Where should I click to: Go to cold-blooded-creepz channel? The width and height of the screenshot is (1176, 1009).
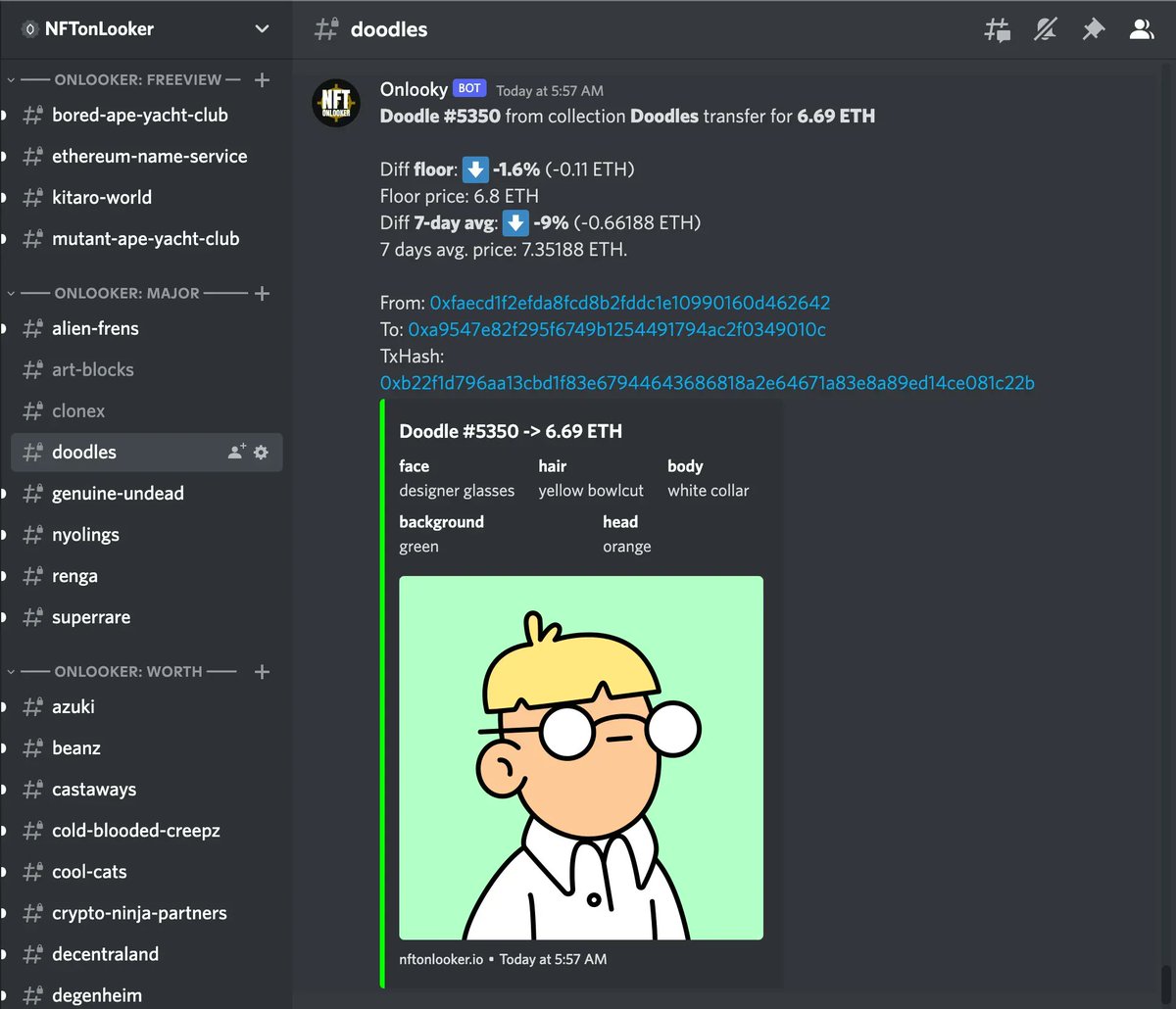click(147, 830)
